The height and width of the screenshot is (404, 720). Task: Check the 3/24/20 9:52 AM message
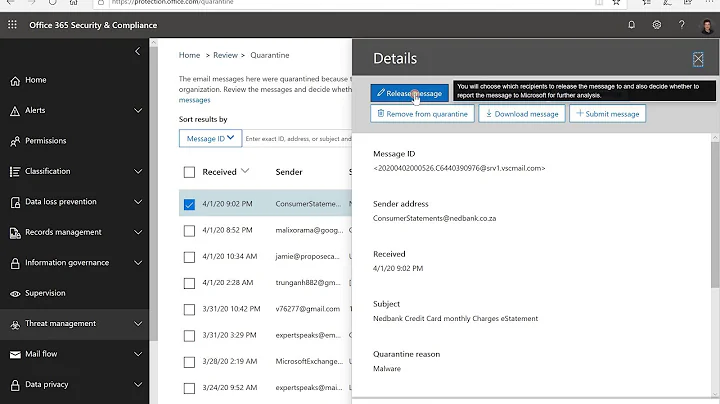(x=189, y=388)
